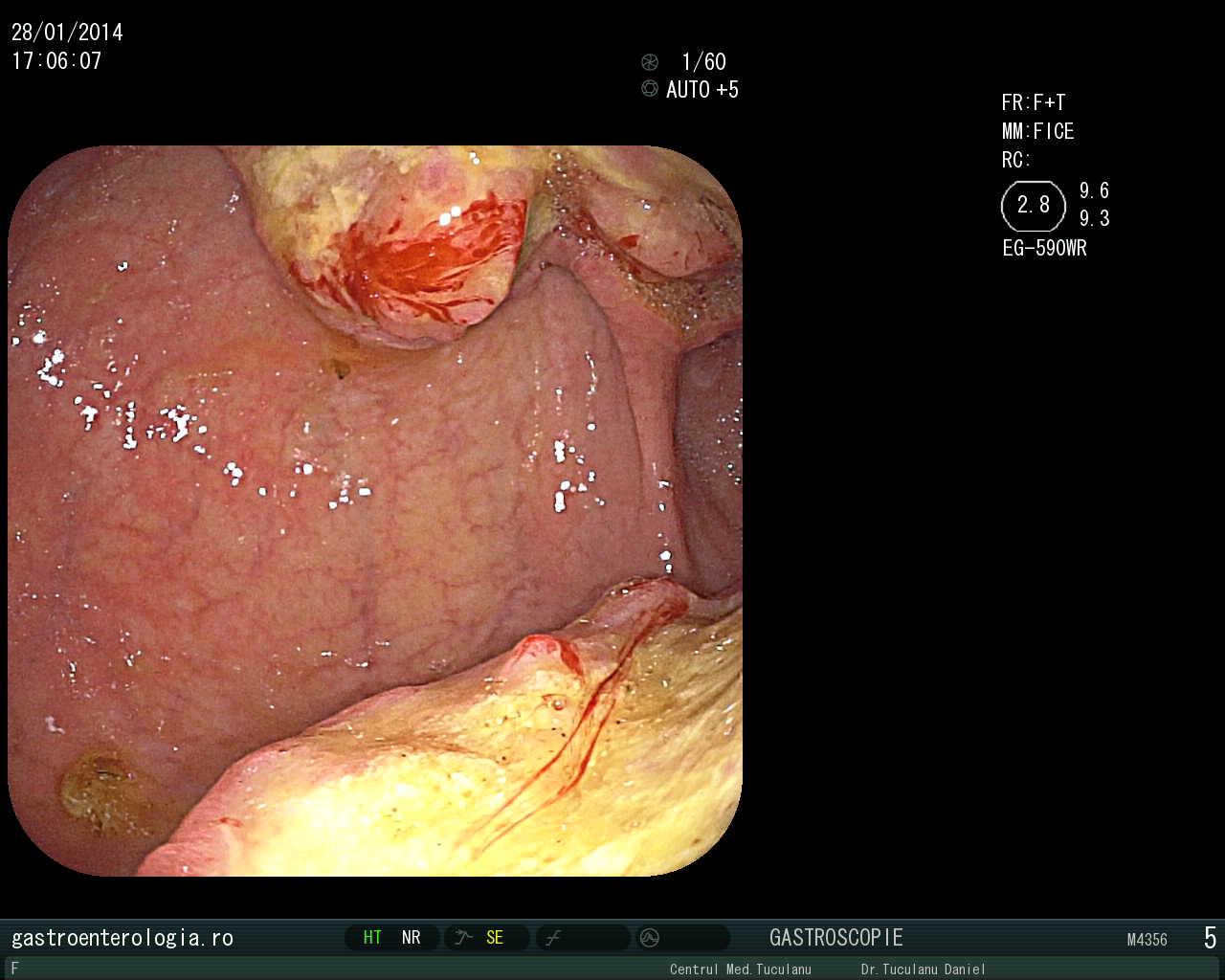
Task: Click the gastroenterologia.ro text
Action: 122,938
